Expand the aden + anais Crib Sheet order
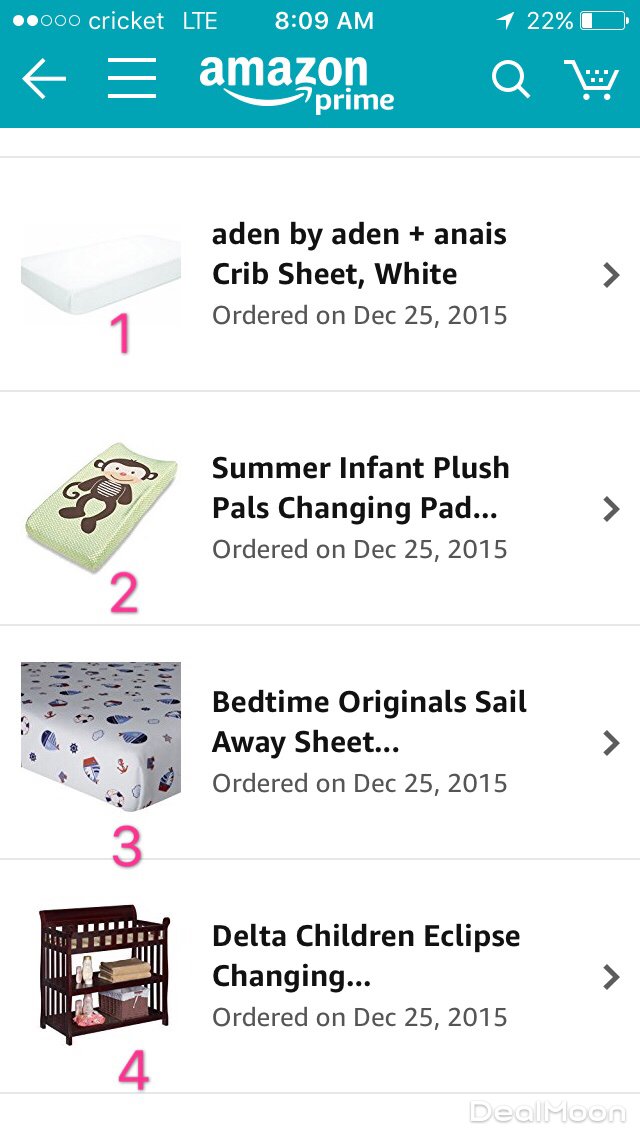The image size is (640, 1136). point(611,275)
